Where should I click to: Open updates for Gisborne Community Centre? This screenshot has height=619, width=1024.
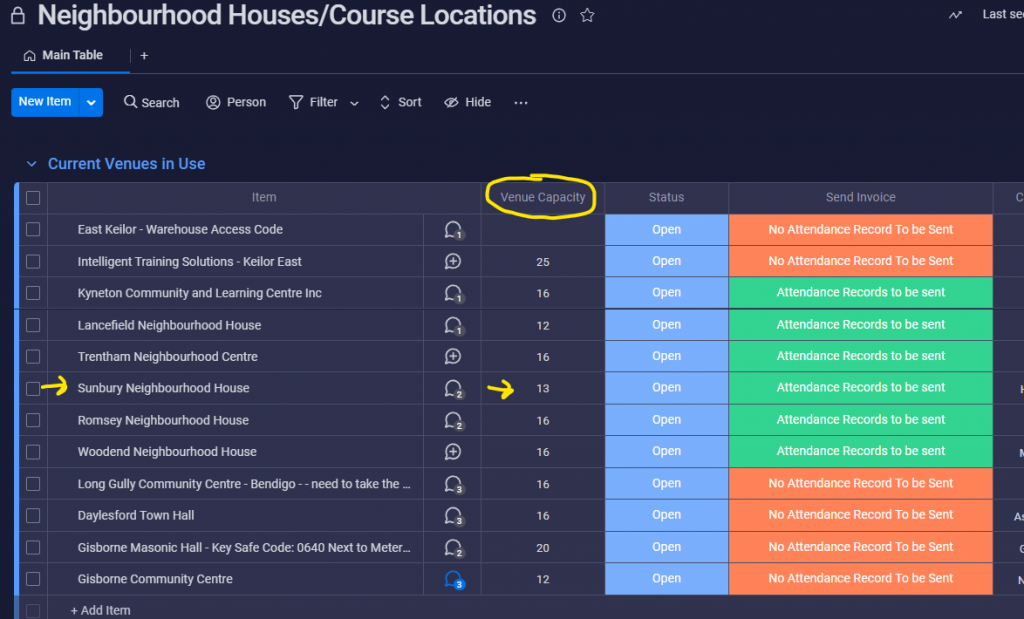coord(453,579)
